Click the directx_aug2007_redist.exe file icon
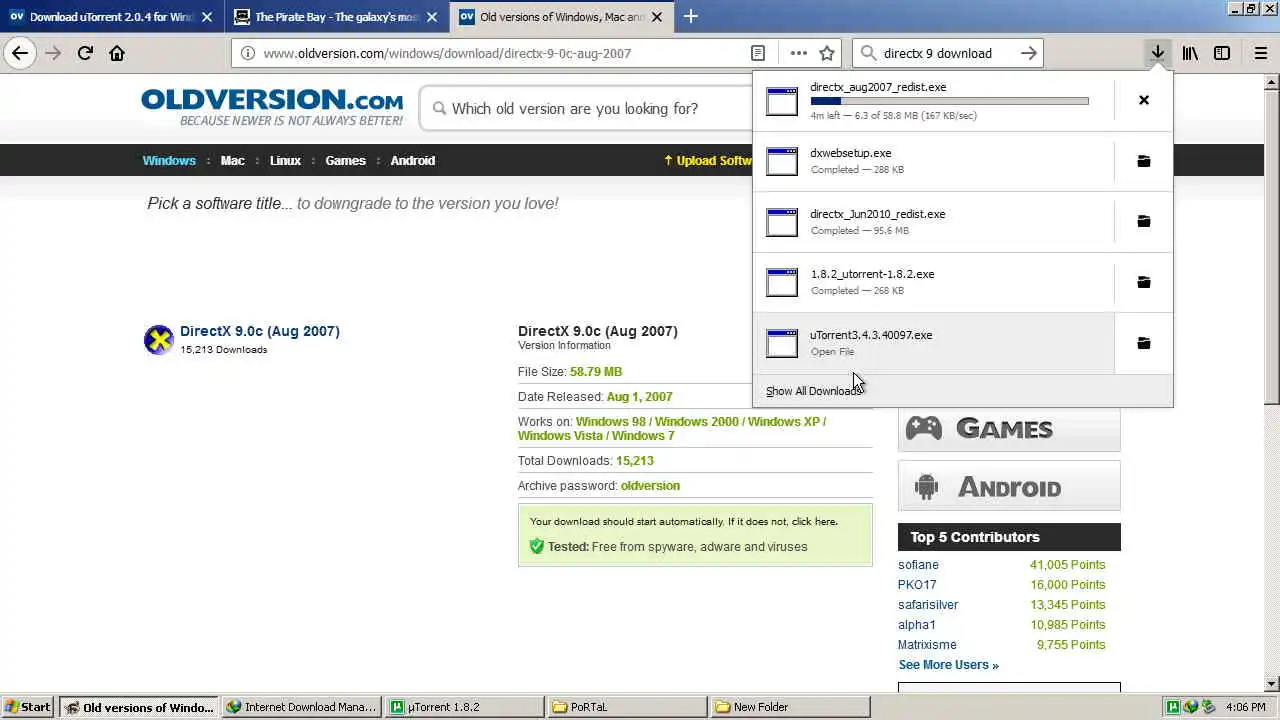 coord(782,101)
